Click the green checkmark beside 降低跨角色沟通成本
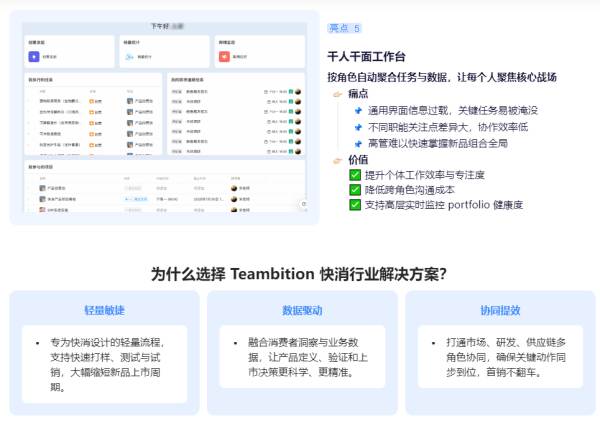The image size is (600, 421). pos(355,190)
